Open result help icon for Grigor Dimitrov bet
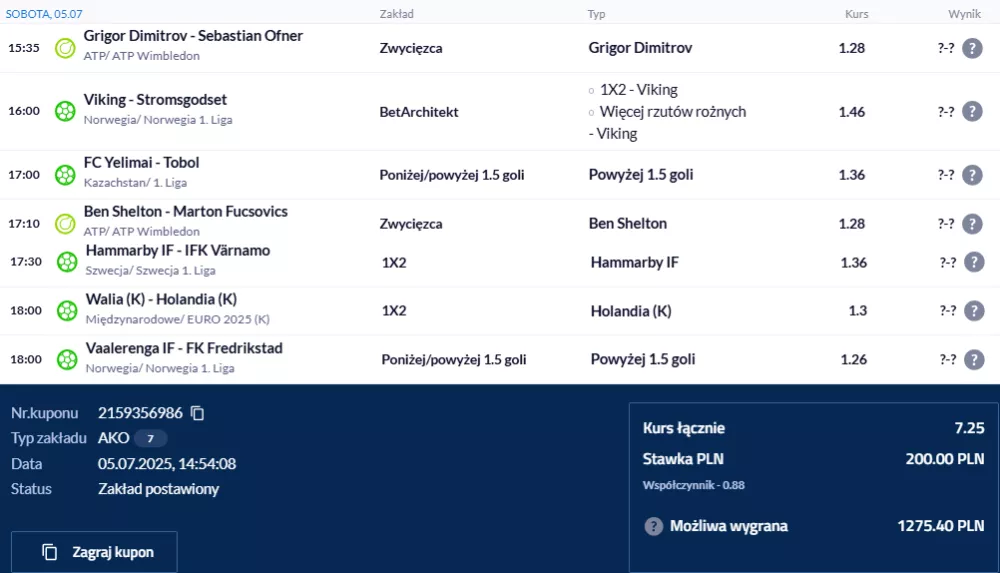This screenshot has width=1000, height=573. (972, 48)
